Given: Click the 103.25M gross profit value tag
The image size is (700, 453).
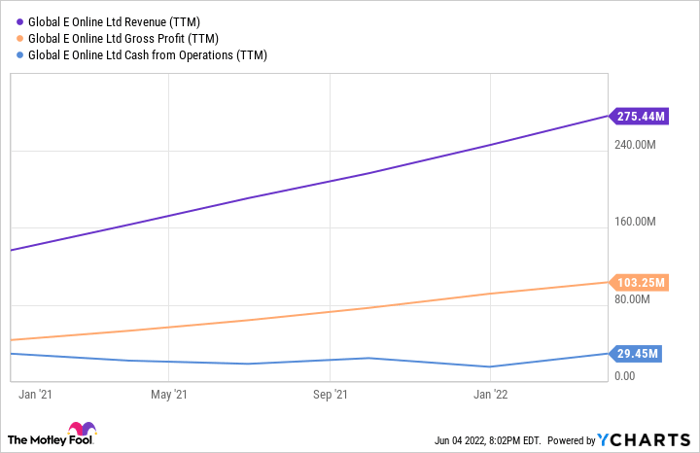Looking at the screenshot, I should [639, 283].
